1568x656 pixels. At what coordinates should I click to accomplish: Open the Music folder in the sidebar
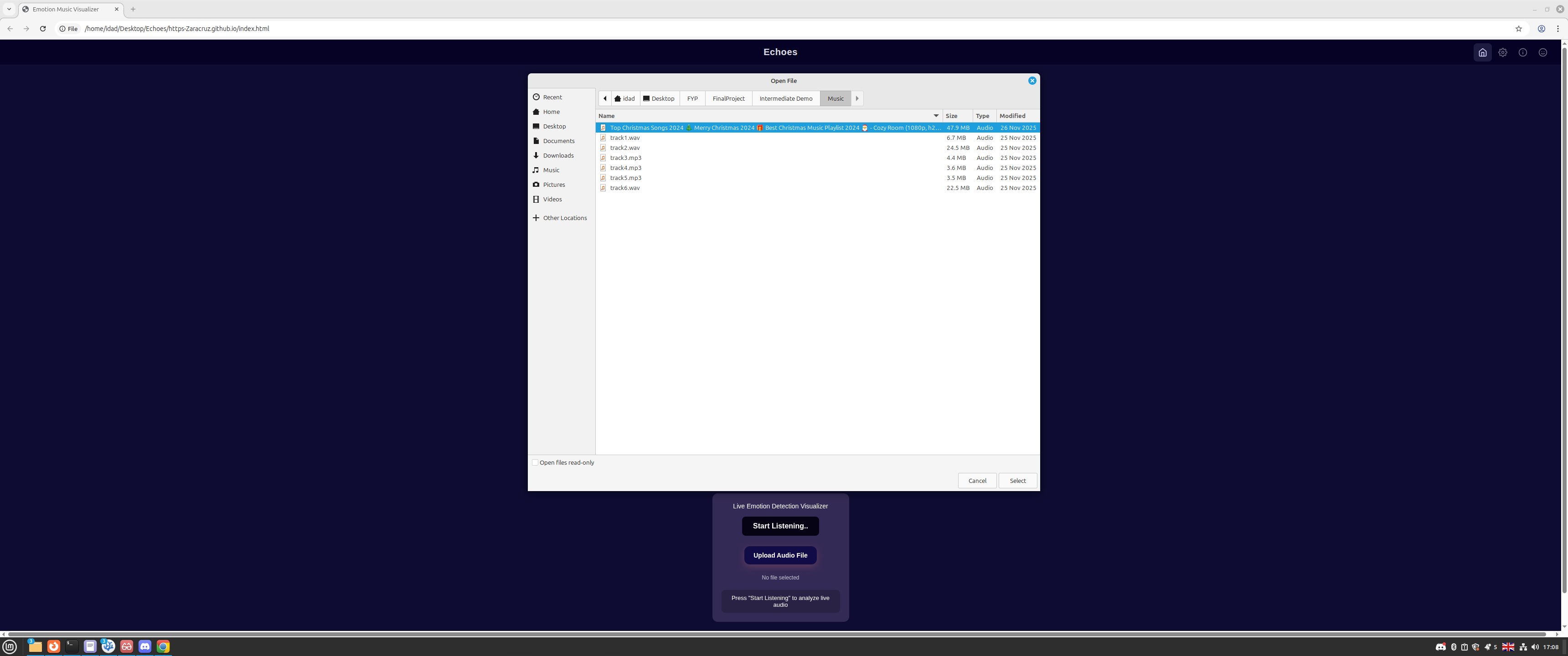point(550,170)
